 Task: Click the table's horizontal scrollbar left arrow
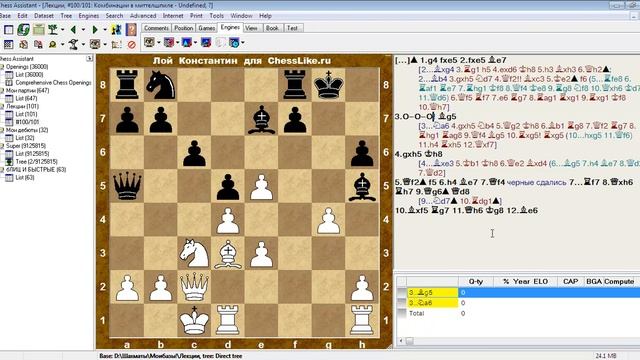click(x=401, y=340)
